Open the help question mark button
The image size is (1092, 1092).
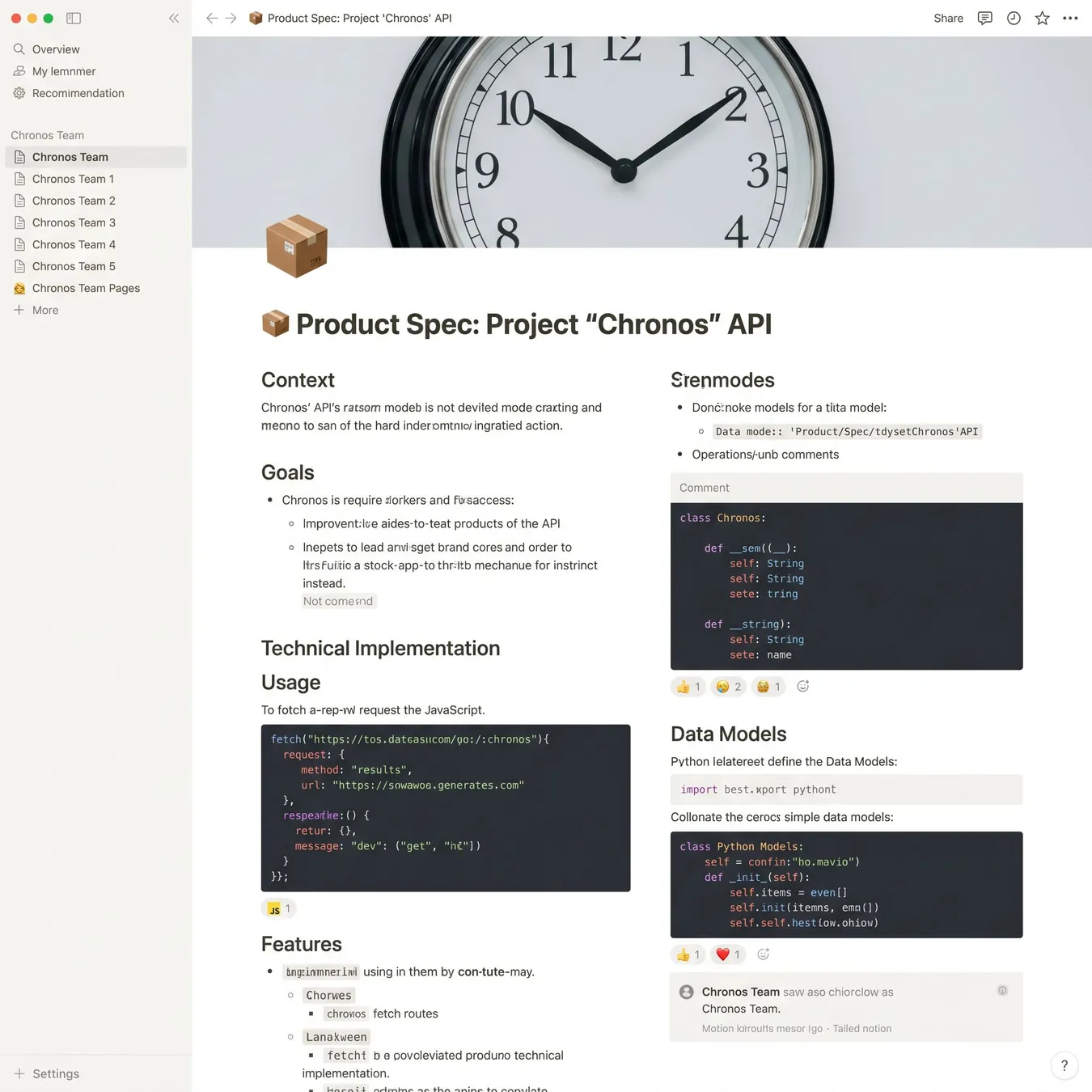point(1064,1065)
